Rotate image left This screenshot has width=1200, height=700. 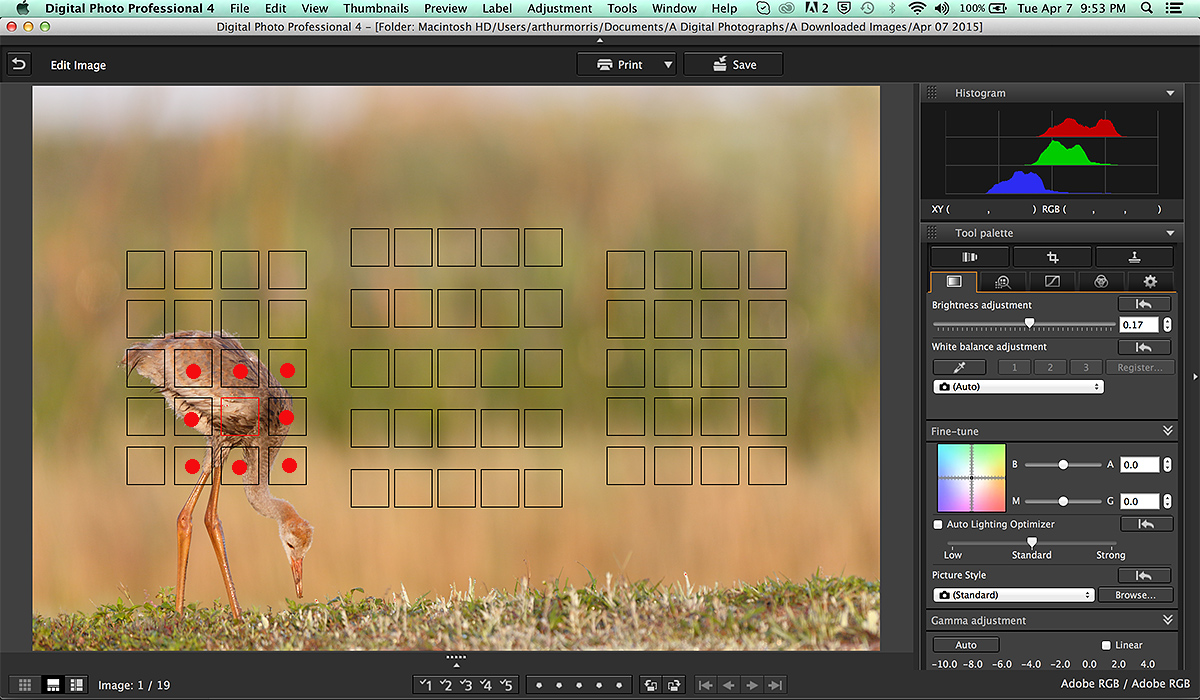tap(651, 685)
